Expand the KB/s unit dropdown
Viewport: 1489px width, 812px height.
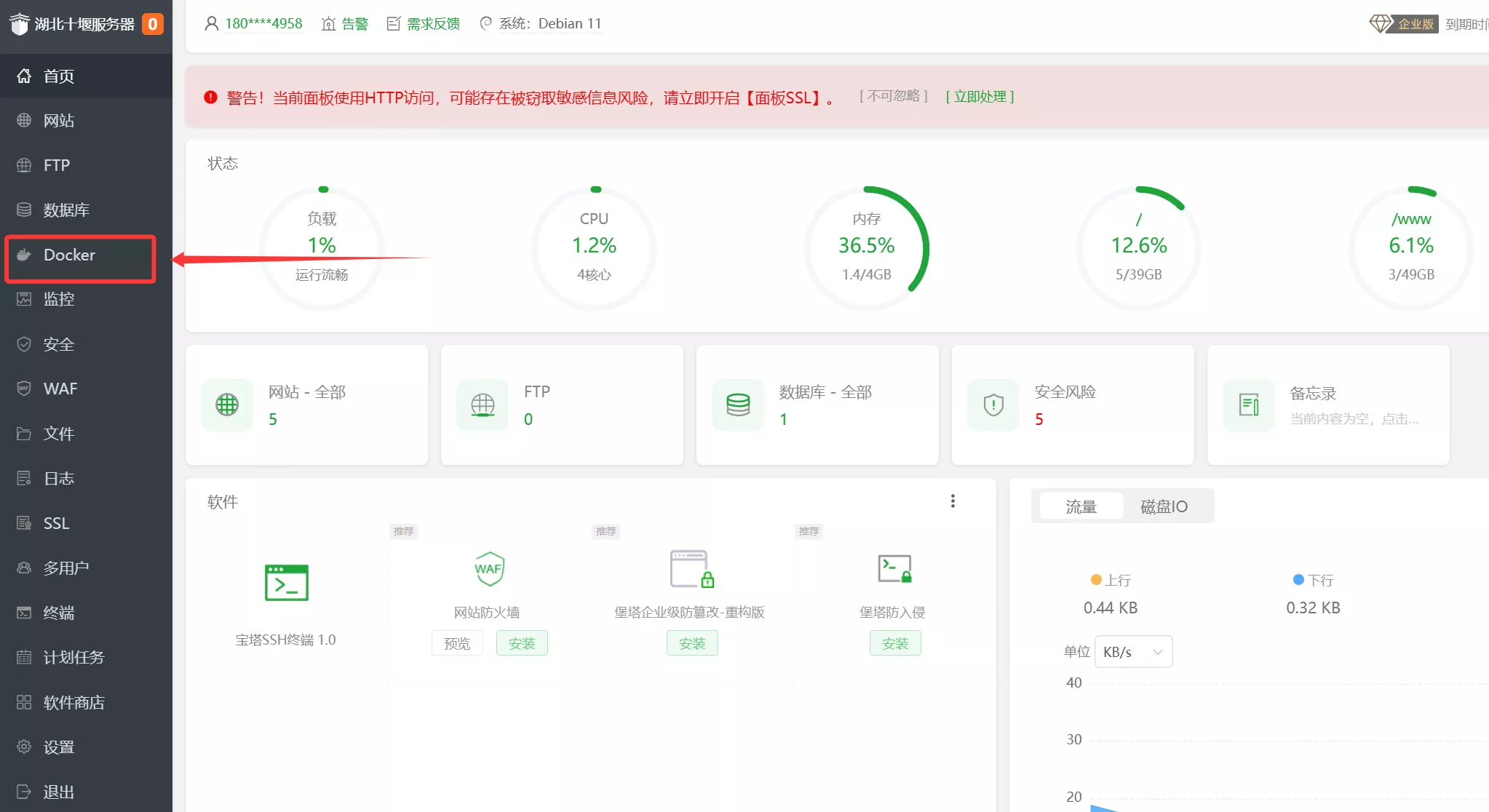tap(1133, 652)
